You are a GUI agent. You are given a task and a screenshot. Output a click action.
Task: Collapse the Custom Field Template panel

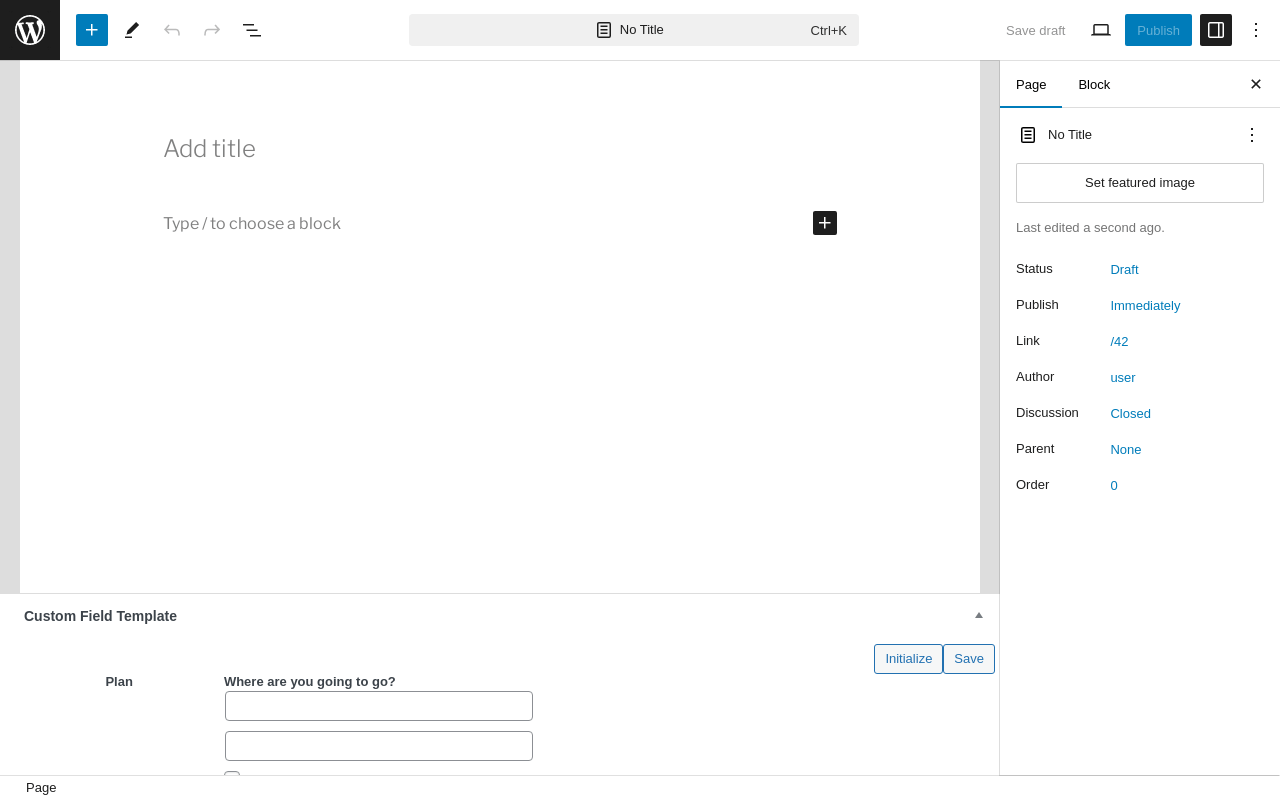(979, 615)
